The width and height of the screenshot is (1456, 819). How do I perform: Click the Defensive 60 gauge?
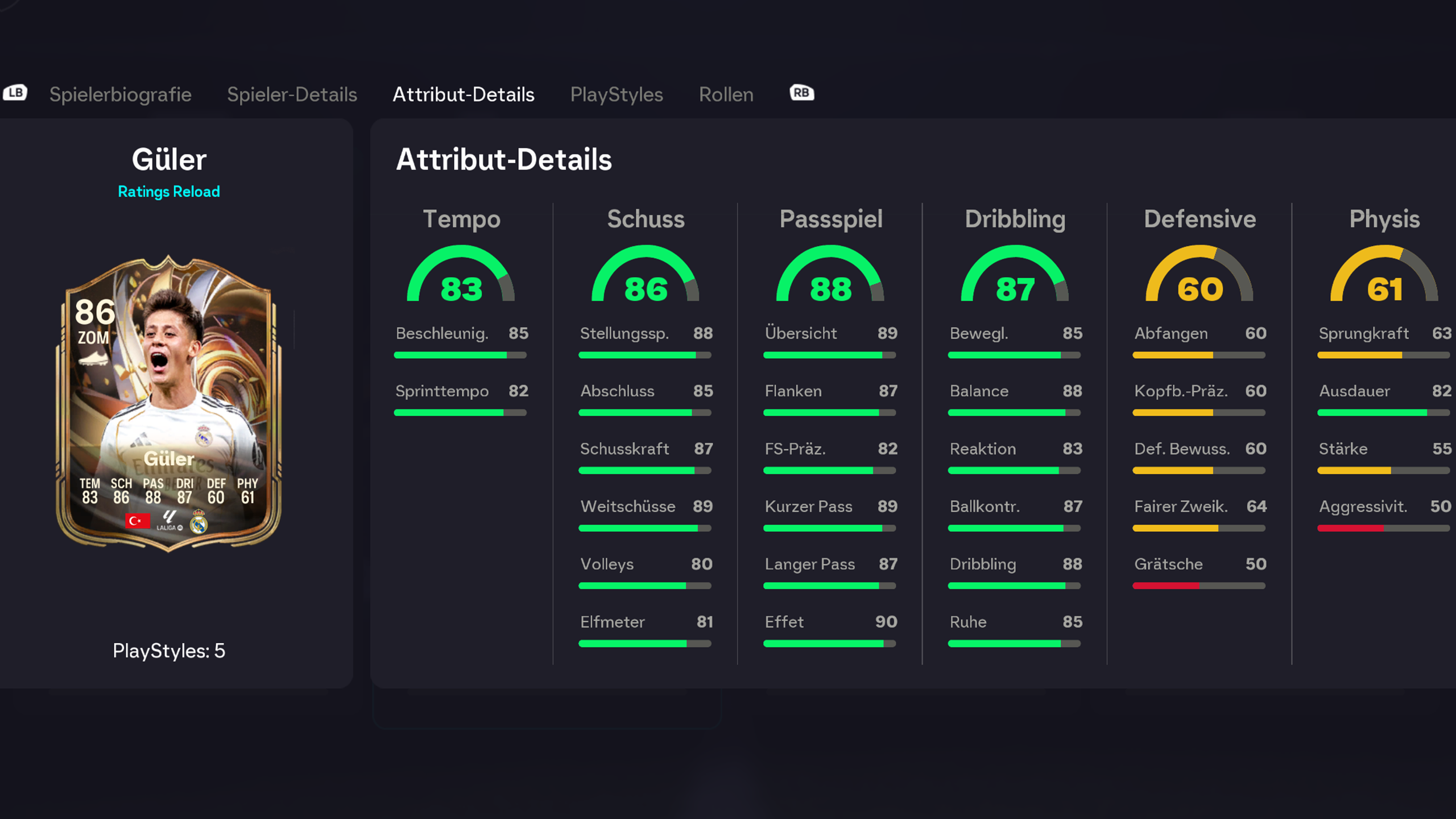pos(1199,276)
